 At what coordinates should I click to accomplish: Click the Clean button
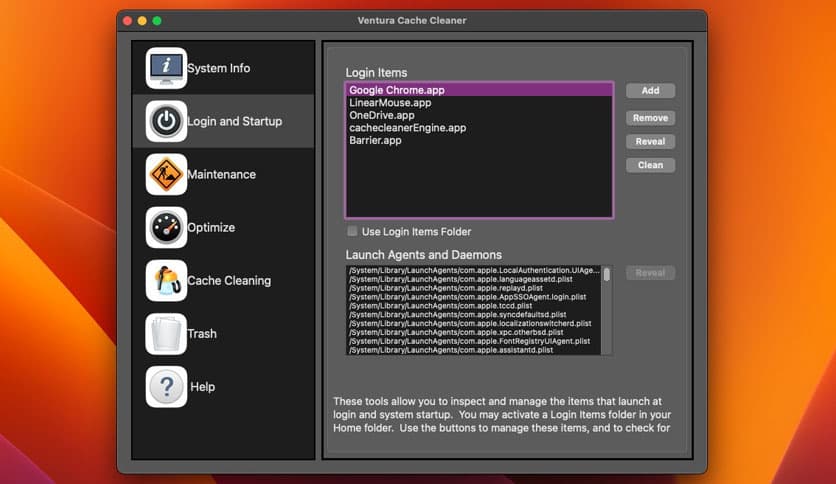(650, 165)
